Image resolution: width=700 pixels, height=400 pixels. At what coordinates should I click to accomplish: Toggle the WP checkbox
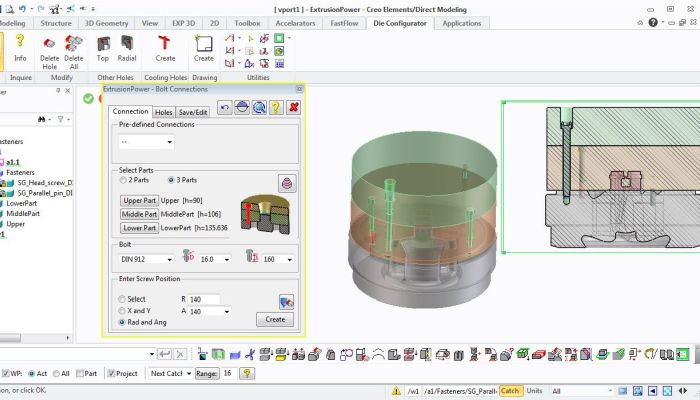pyautogui.click(x=5, y=373)
